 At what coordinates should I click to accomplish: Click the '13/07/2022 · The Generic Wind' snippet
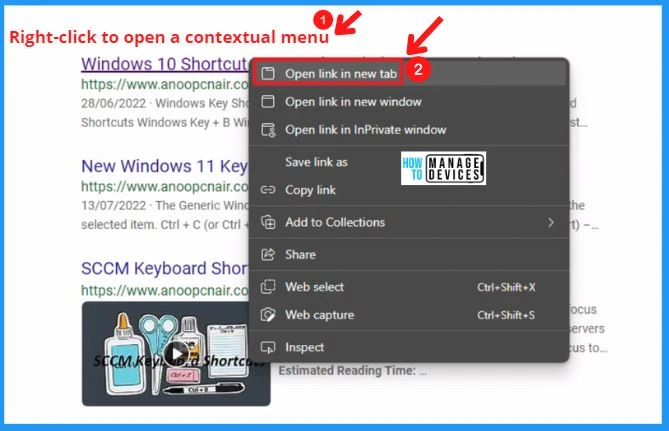pyautogui.click(x=165, y=205)
